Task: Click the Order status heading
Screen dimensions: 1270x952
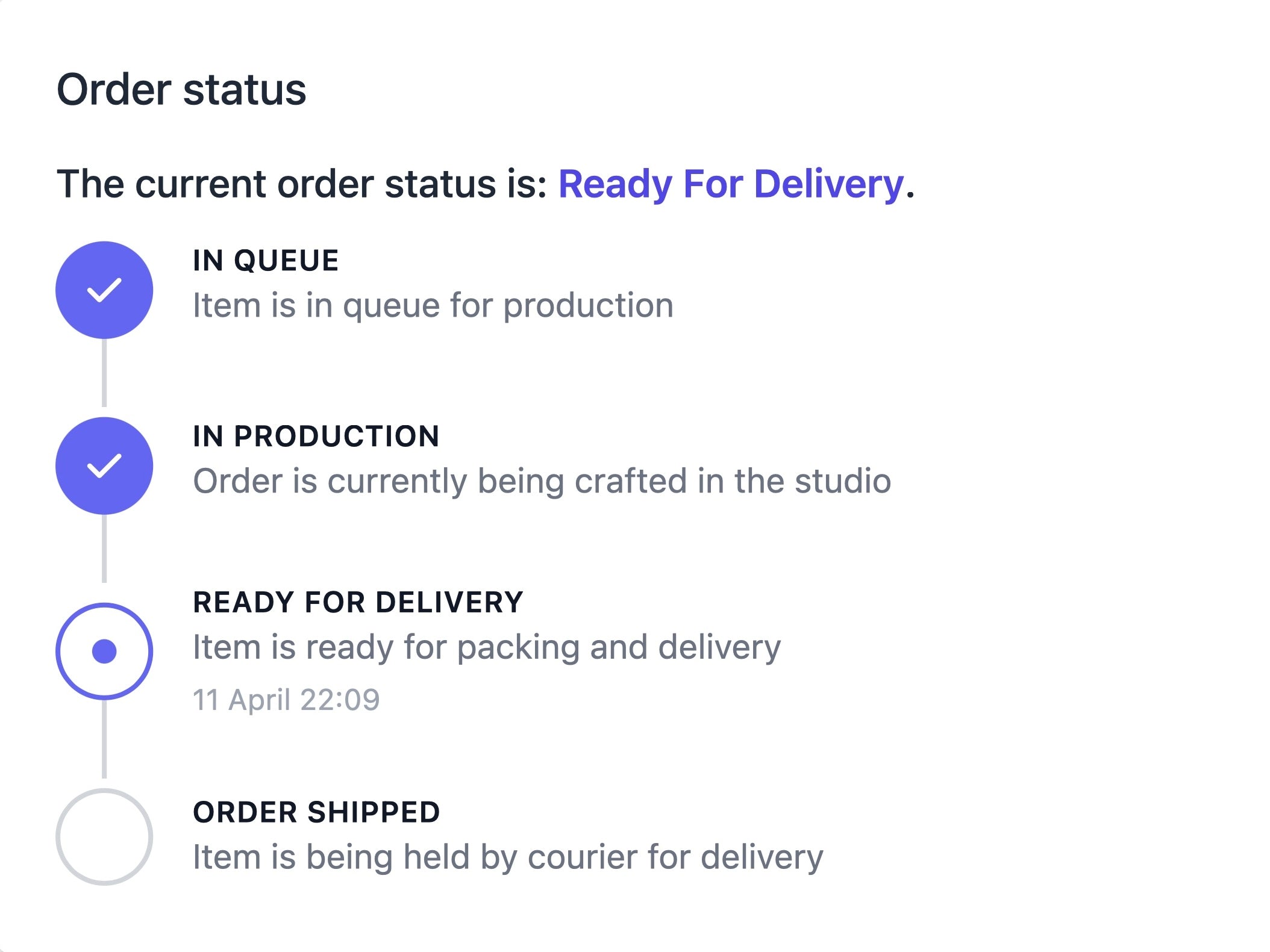Action: [x=181, y=90]
